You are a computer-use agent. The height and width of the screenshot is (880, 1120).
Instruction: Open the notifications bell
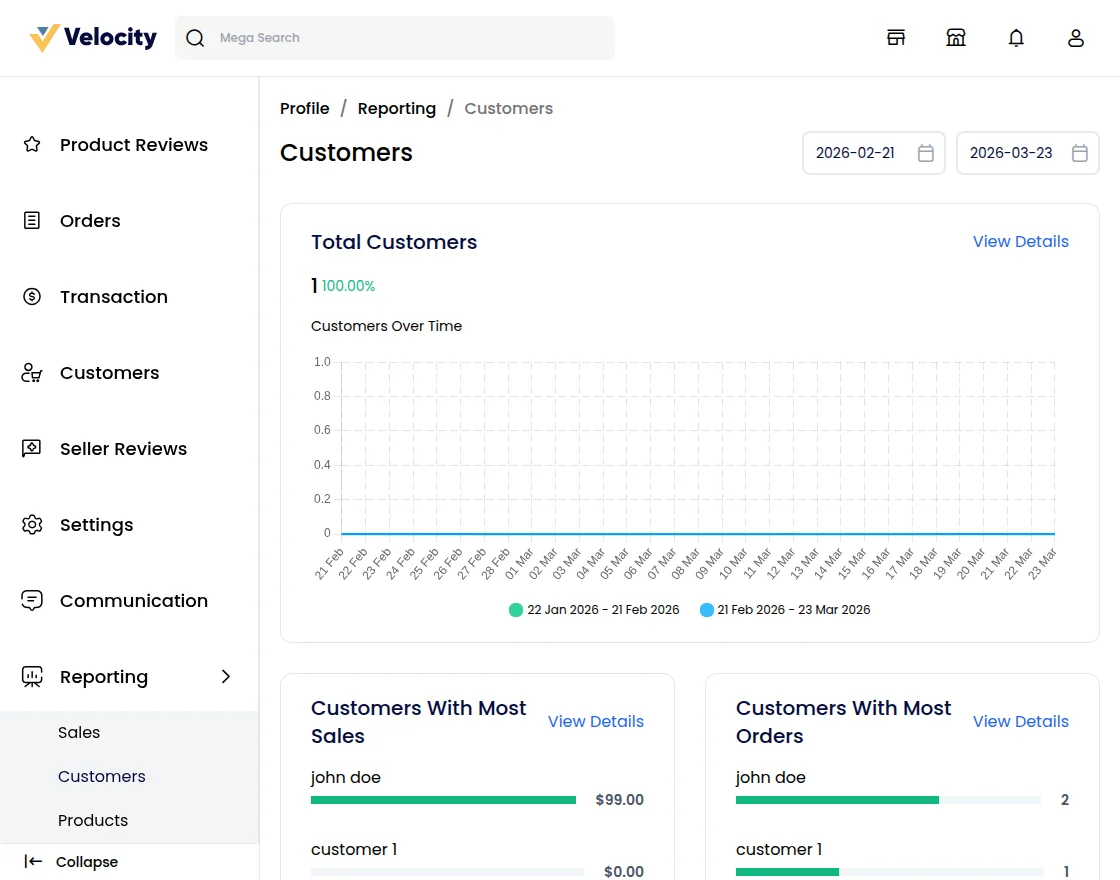[x=1016, y=37]
